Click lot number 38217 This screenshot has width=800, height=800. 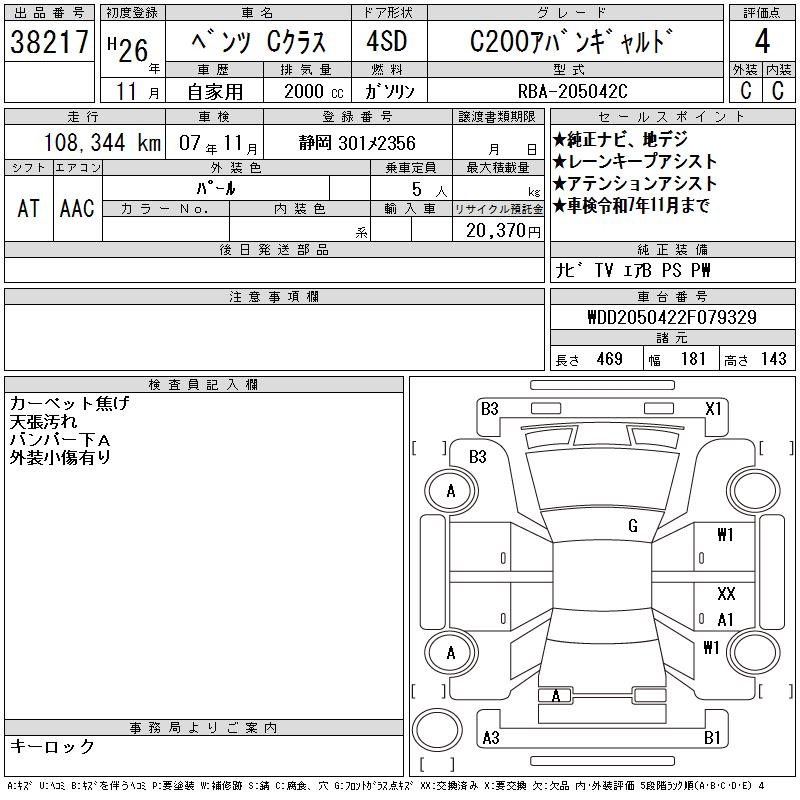(x=49, y=42)
